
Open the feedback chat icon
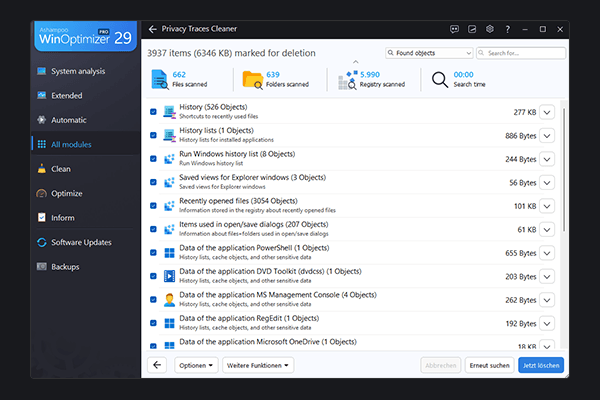(x=454, y=29)
